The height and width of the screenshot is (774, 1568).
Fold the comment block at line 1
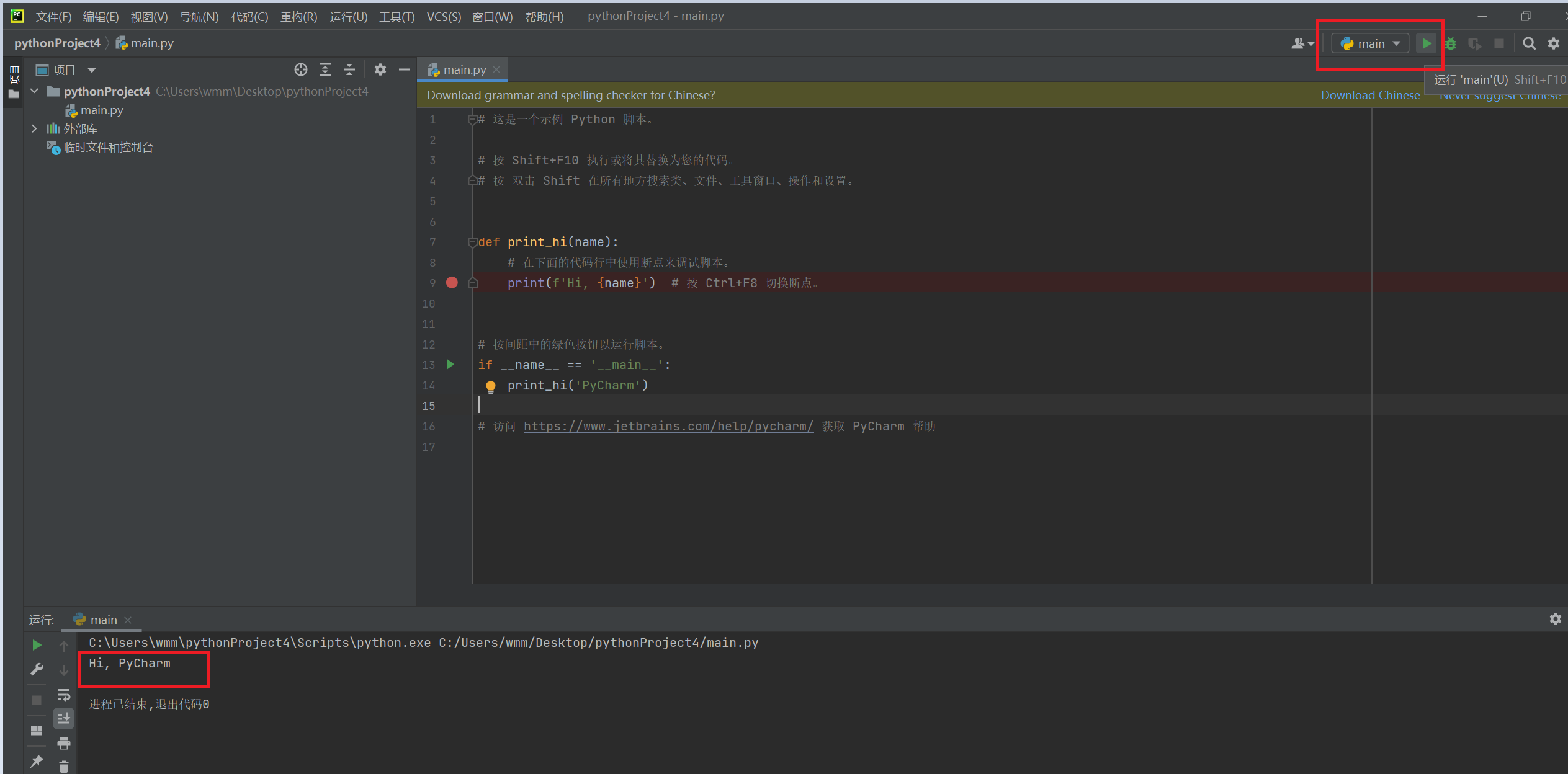pos(472,120)
